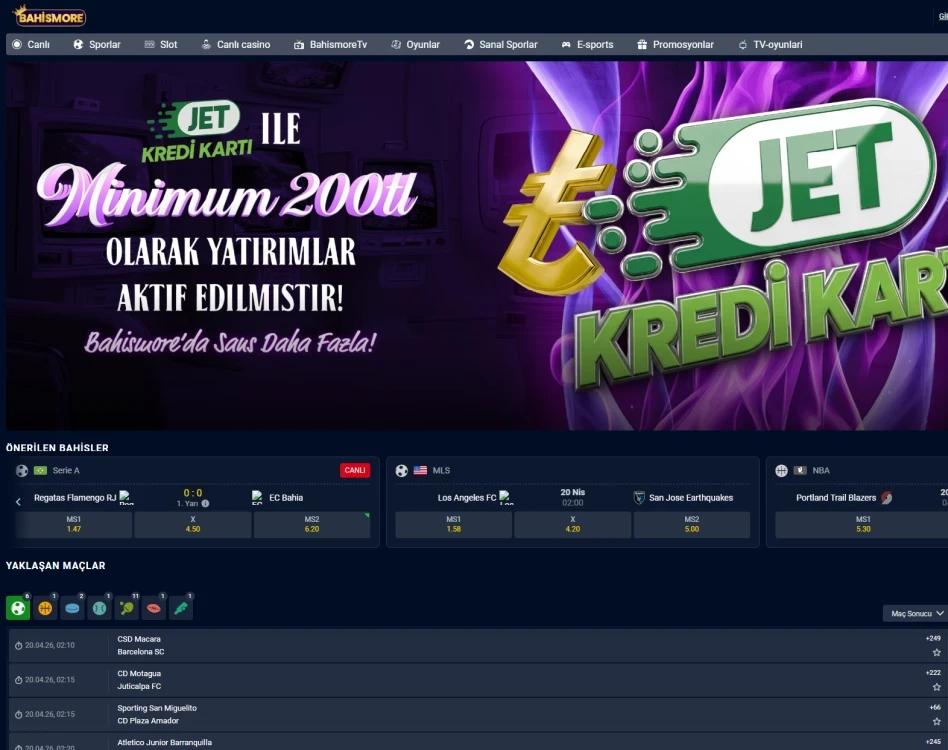Click the Promosyonlar gift icon

641,44
